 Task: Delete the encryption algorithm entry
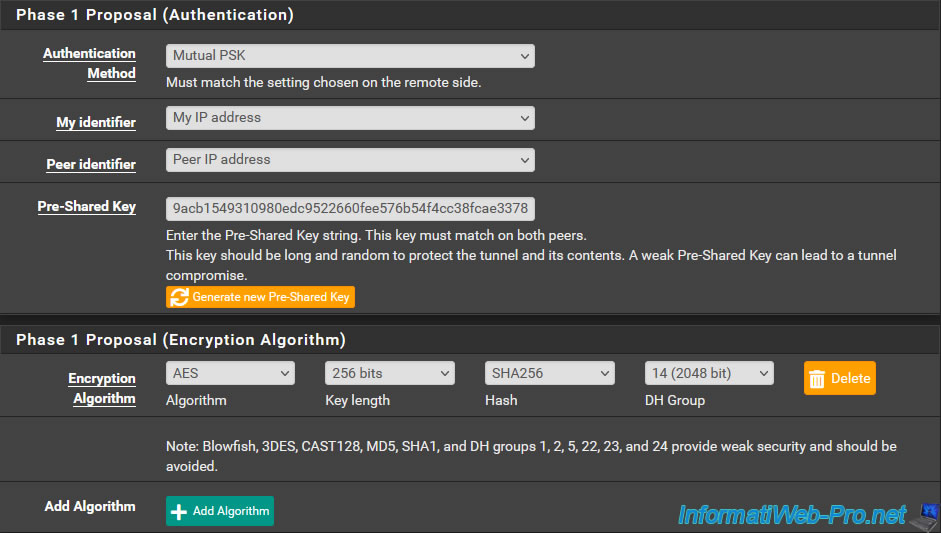pos(840,378)
